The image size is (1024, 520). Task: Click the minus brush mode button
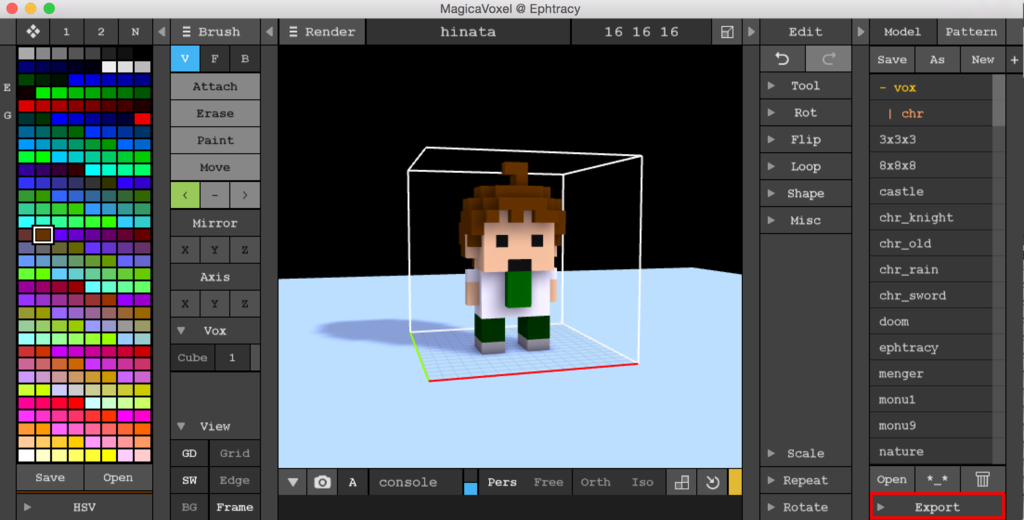click(215, 195)
